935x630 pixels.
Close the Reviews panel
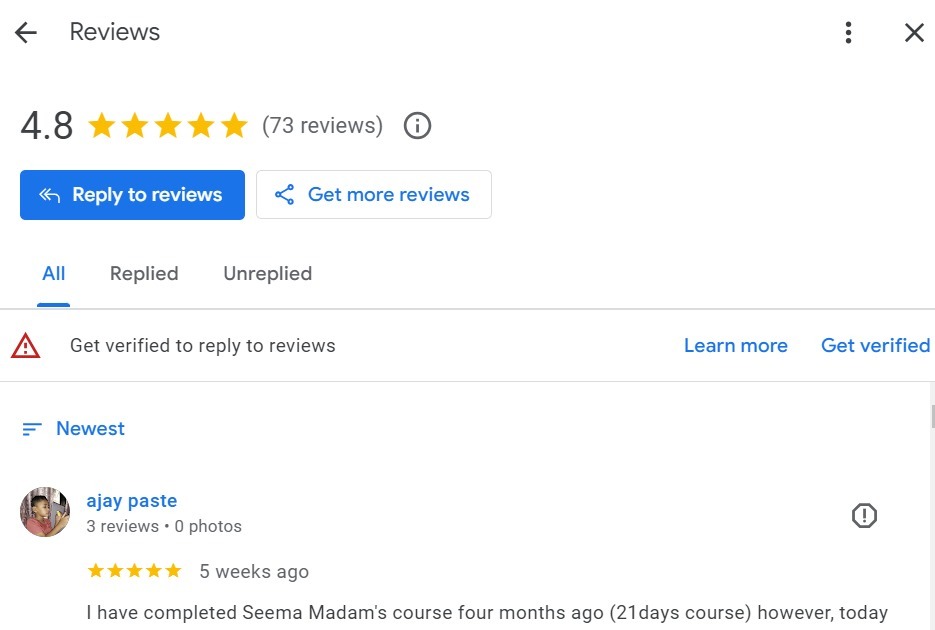point(914,33)
